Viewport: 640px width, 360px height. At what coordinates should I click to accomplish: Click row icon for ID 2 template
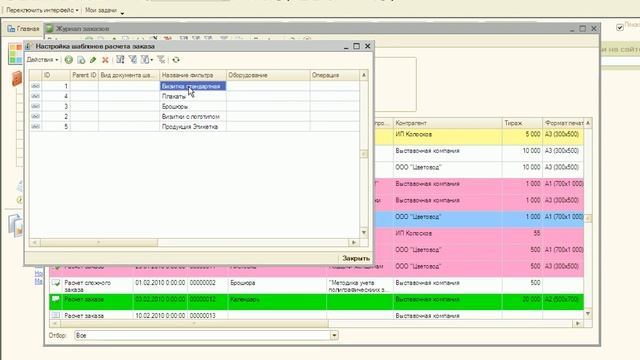[36, 117]
